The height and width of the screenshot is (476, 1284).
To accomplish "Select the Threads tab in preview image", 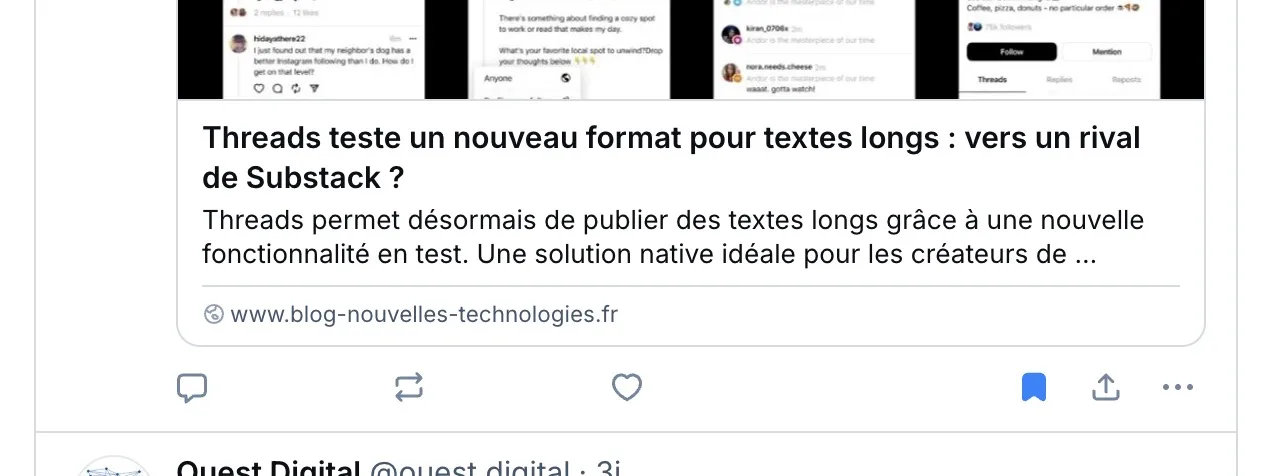I will pyautogui.click(x=992, y=80).
